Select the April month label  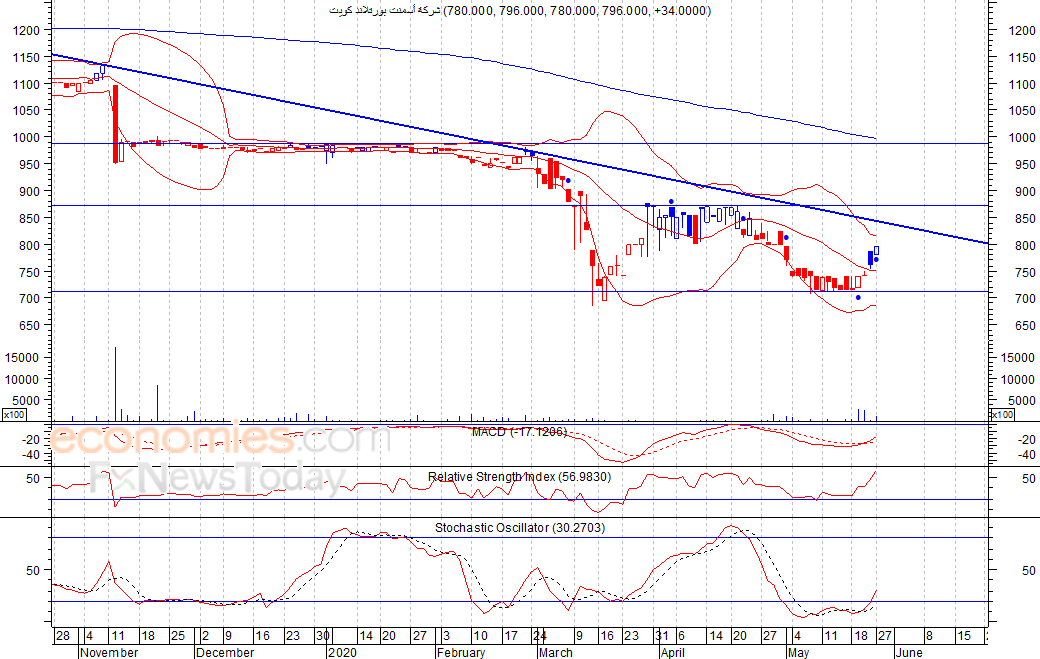(673, 652)
